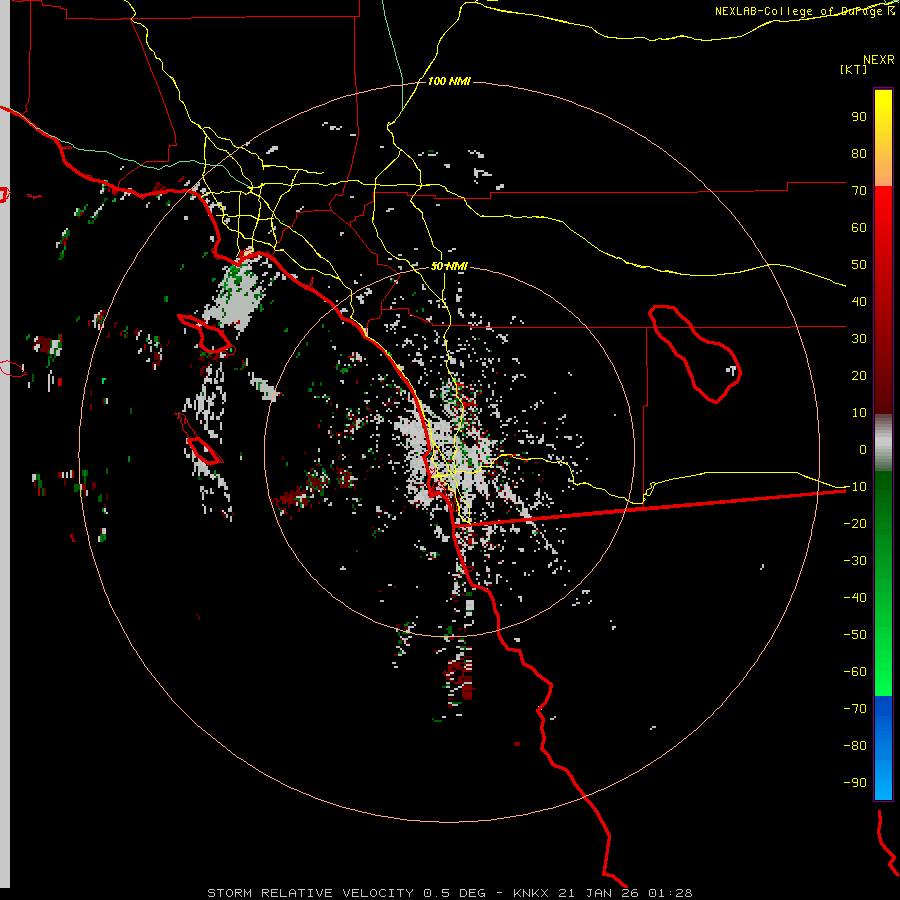Click the -30 value on velocity scale
The image size is (900, 900).
click(855, 561)
